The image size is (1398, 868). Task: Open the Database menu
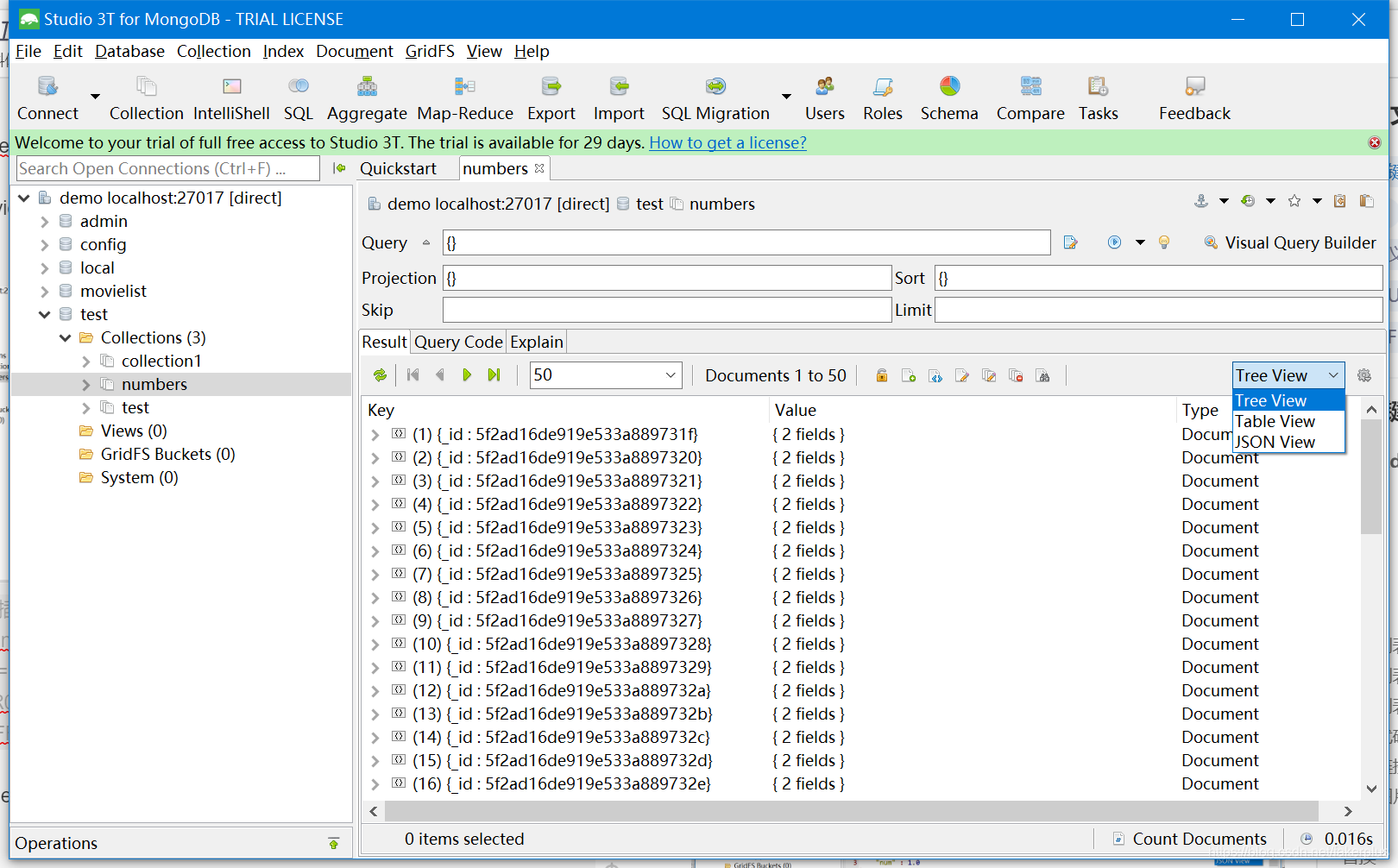pos(129,51)
